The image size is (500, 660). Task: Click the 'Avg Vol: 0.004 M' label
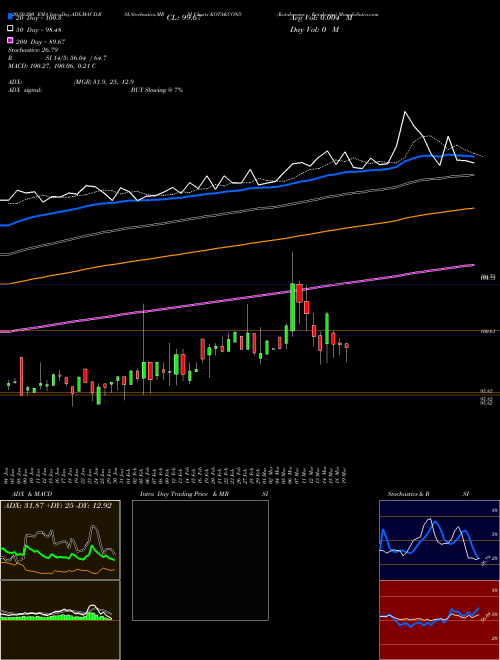(321, 18)
